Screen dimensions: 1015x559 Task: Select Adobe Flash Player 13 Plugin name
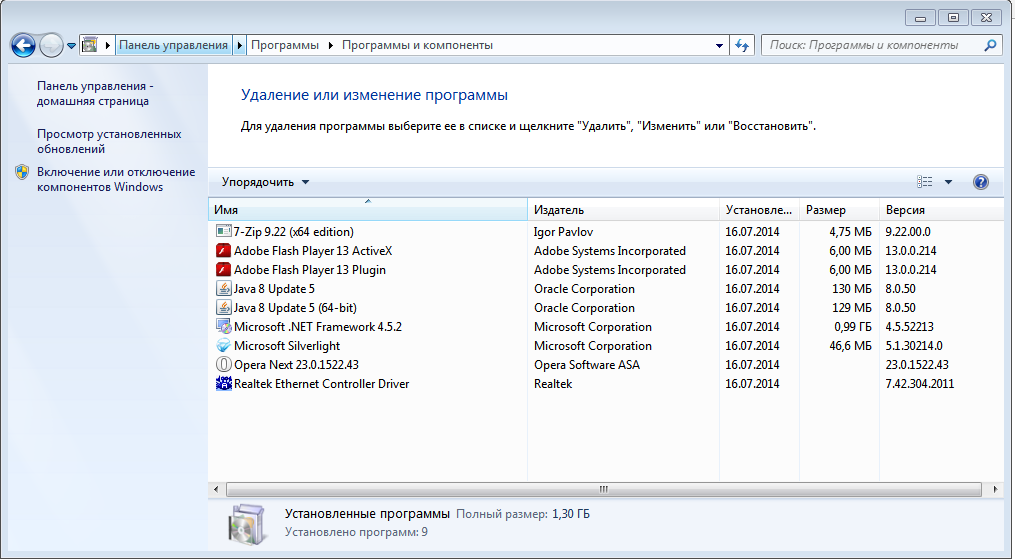tap(310, 269)
